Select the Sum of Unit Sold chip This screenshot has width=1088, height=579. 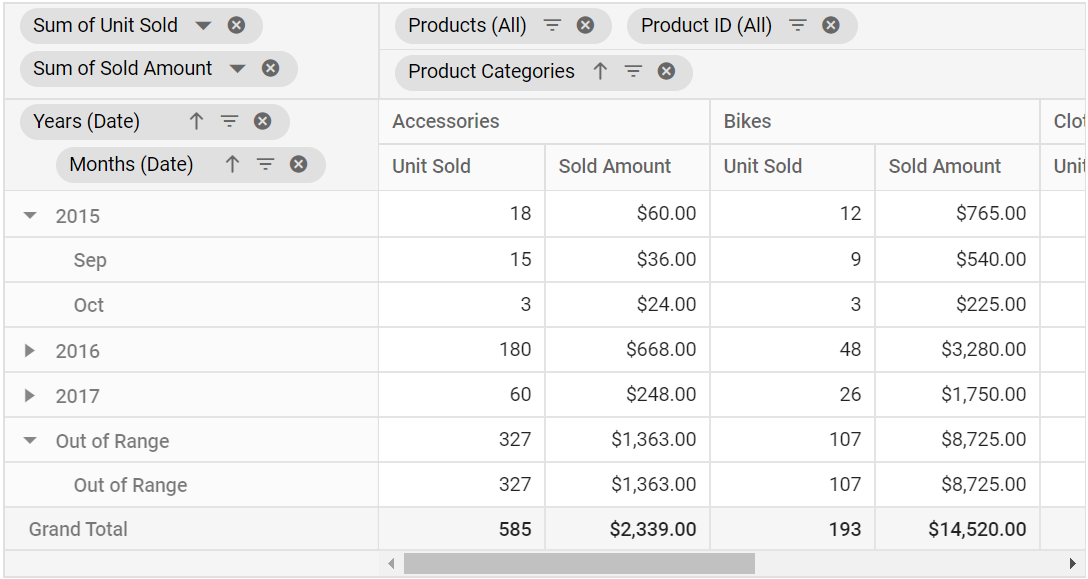(142, 26)
